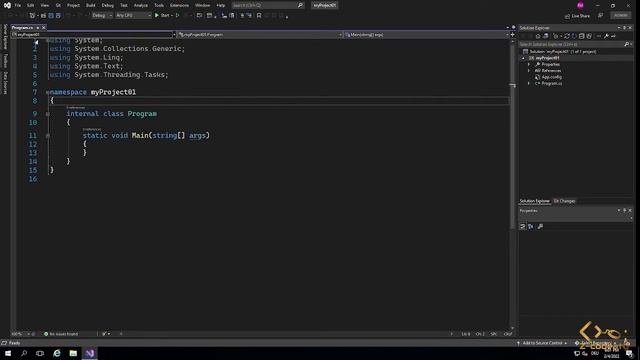
Task: Click on 'using System.Linq;' line
Action: tap(86, 58)
